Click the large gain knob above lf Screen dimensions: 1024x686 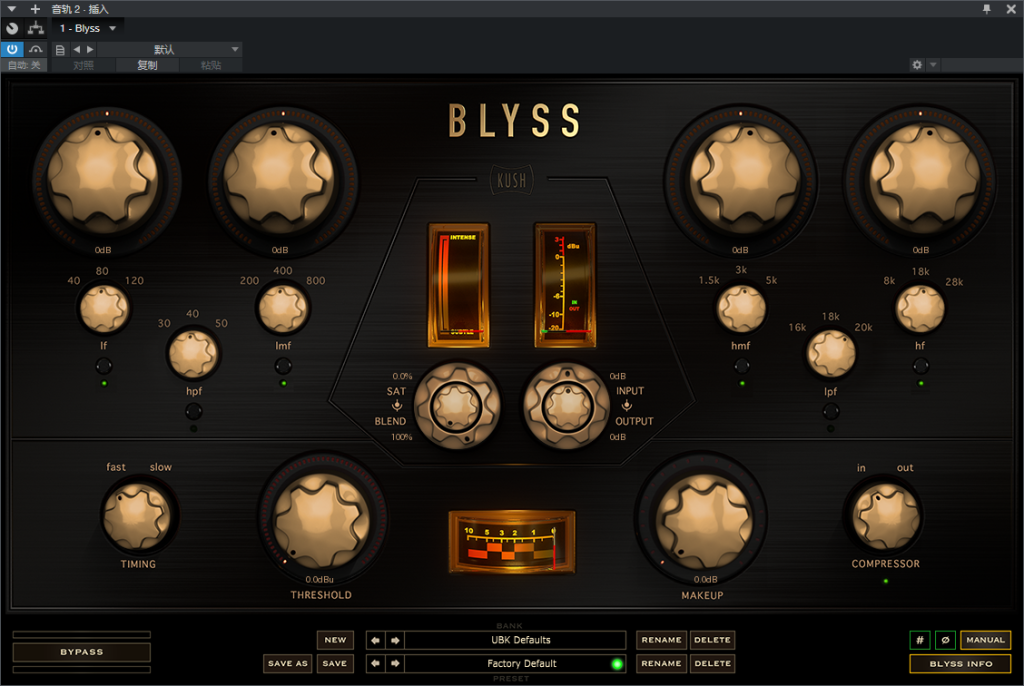pos(104,178)
